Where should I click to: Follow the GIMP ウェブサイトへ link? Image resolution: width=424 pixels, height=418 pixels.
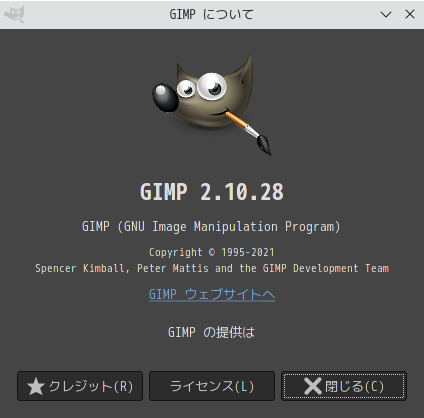pyautogui.click(x=212, y=294)
